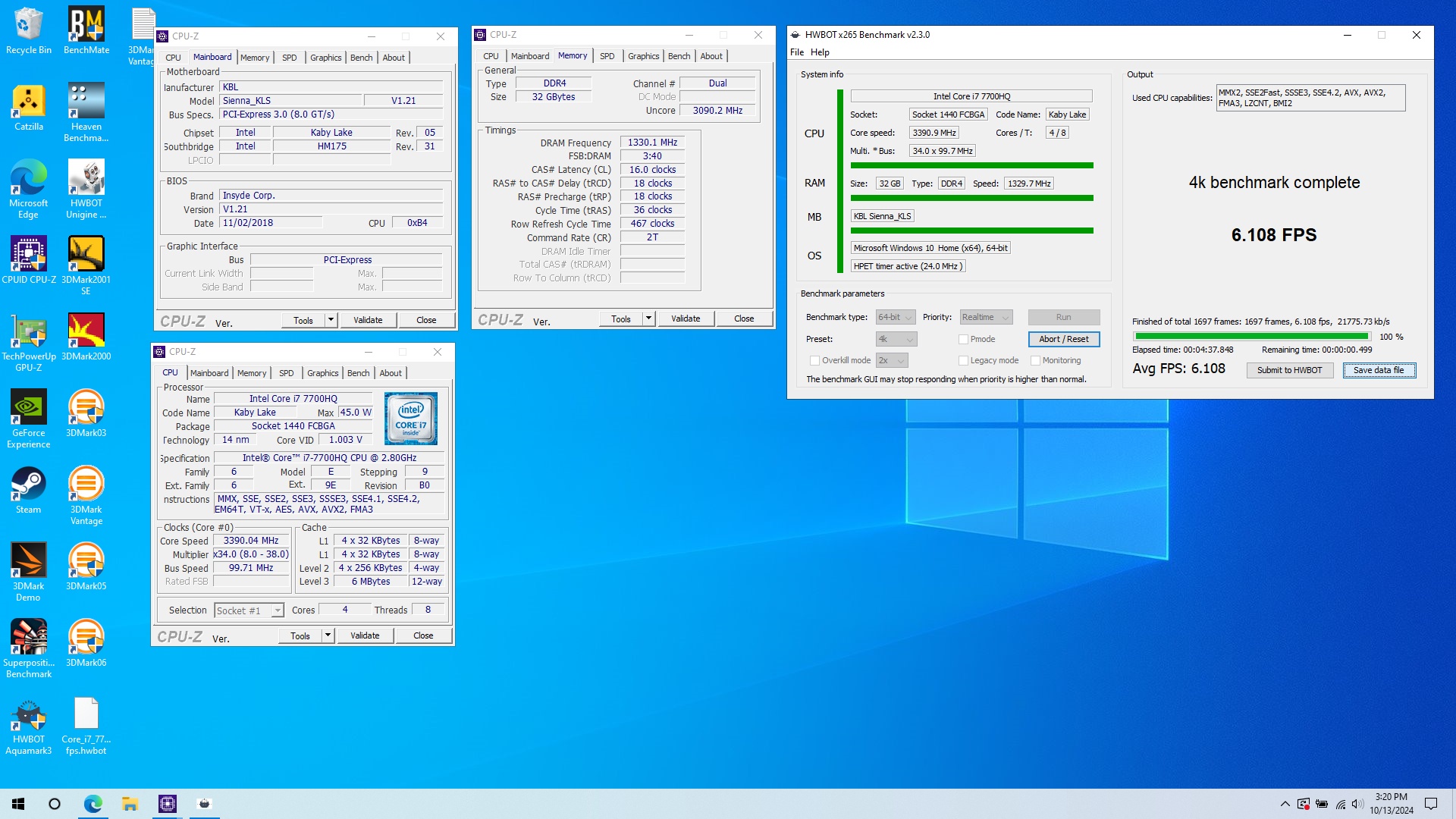Viewport: 1456px width, 819px height.
Task: Expand Tools arrow in Mainboard CPU-Z window
Action: coord(331,320)
